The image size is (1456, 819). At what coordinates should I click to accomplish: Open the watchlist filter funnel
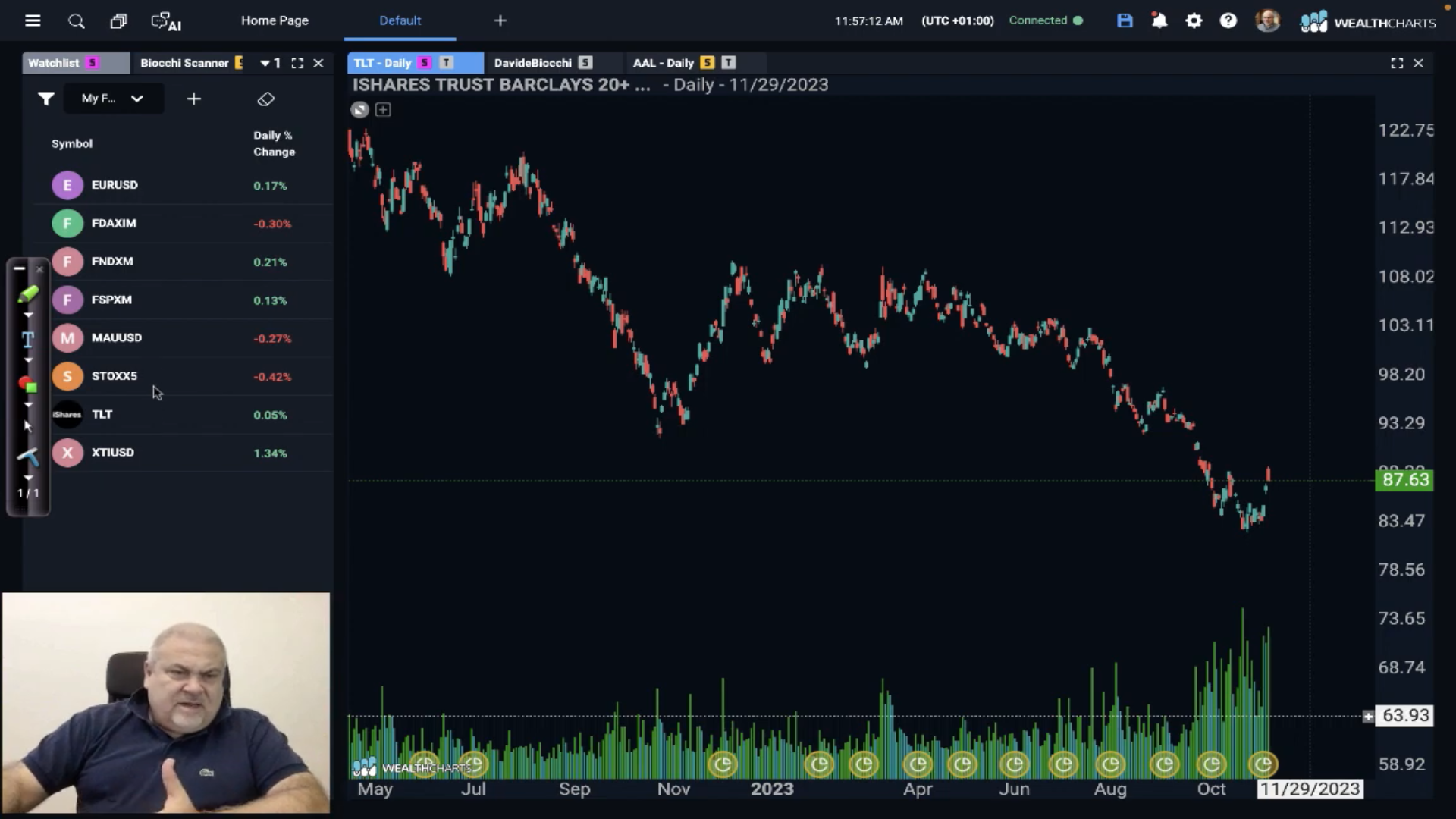45,99
